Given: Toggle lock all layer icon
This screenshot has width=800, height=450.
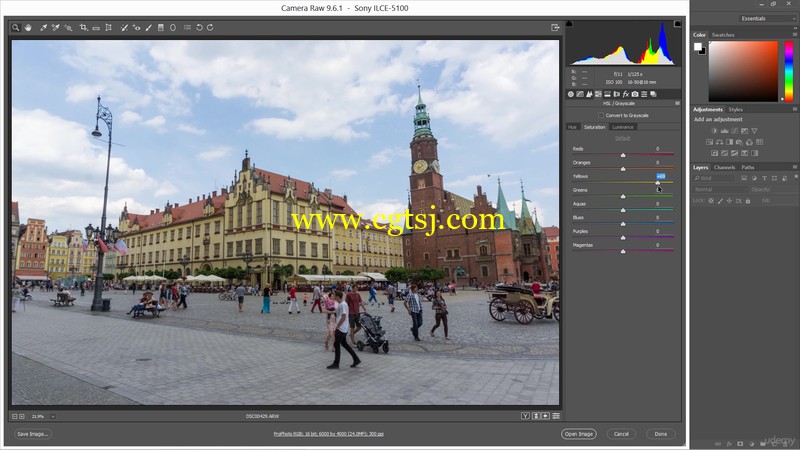Looking at the screenshot, I should click(748, 201).
